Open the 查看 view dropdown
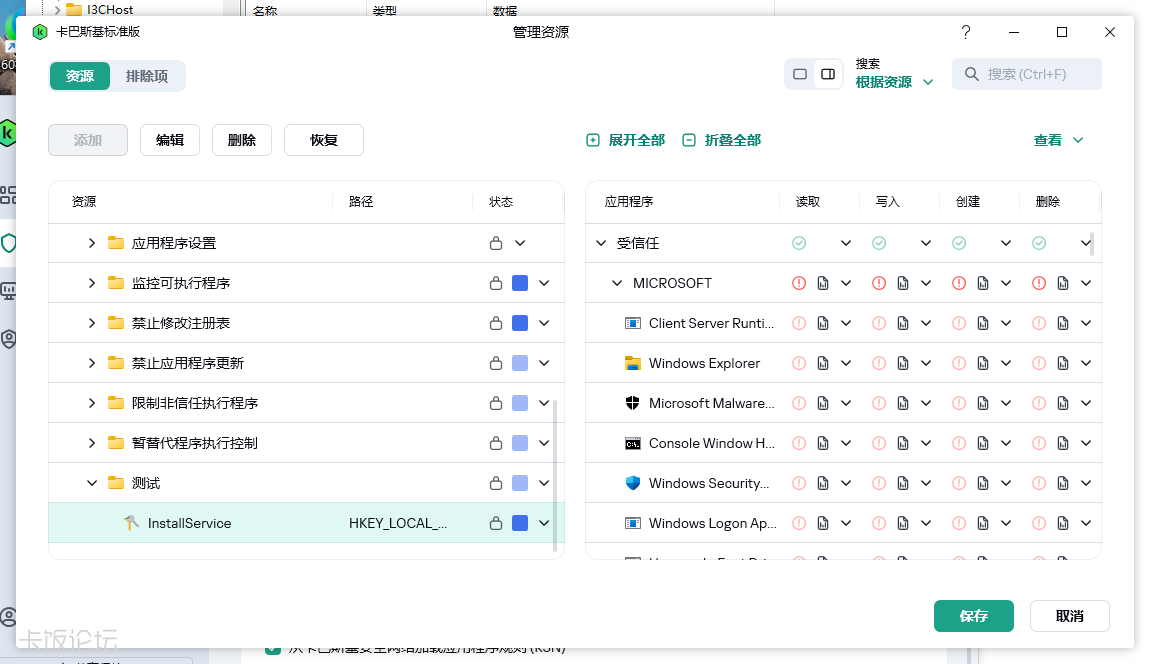1150x664 pixels. (x=1058, y=140)
